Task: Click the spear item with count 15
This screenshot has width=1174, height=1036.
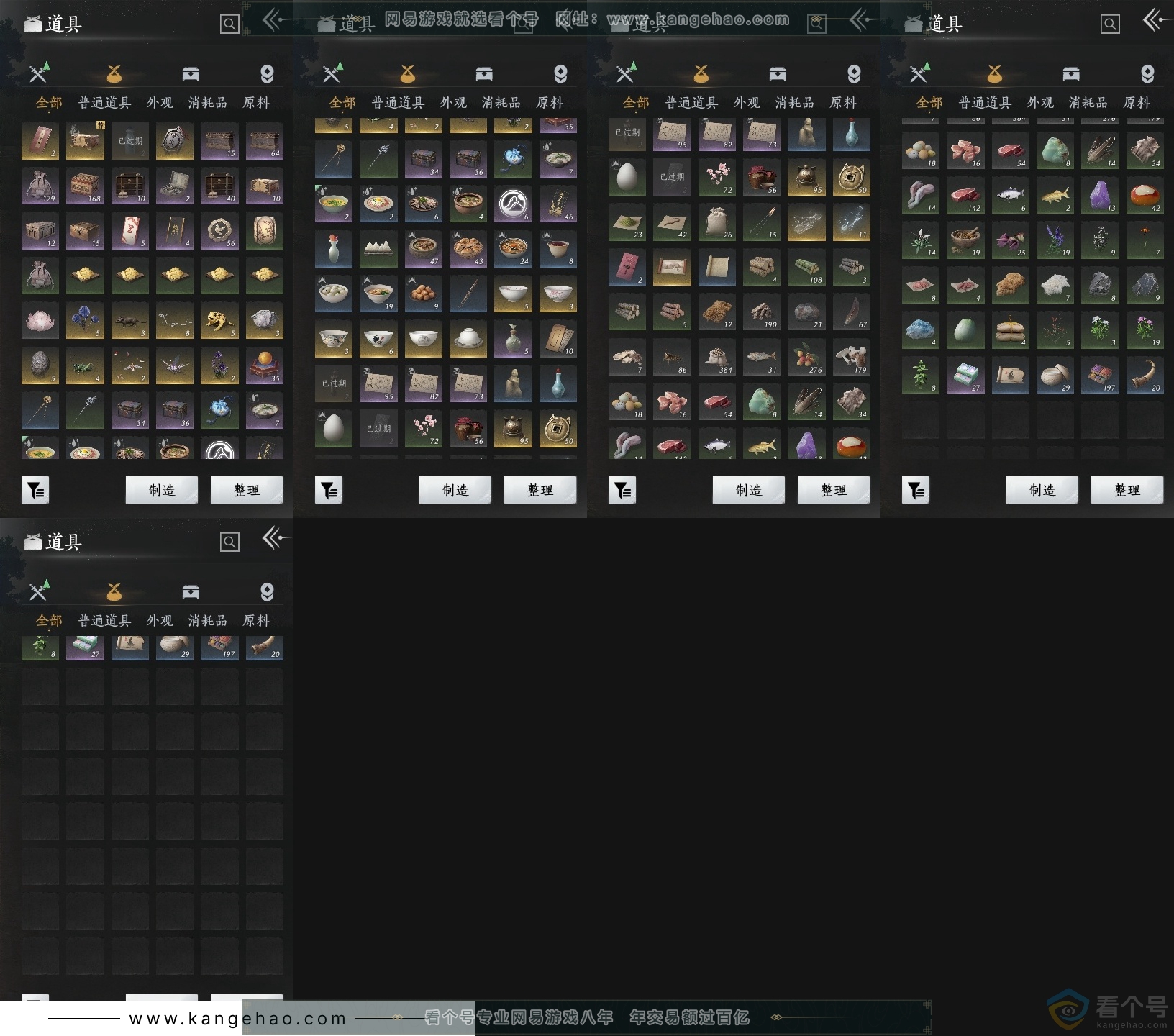Action: (x=762, y=222)
